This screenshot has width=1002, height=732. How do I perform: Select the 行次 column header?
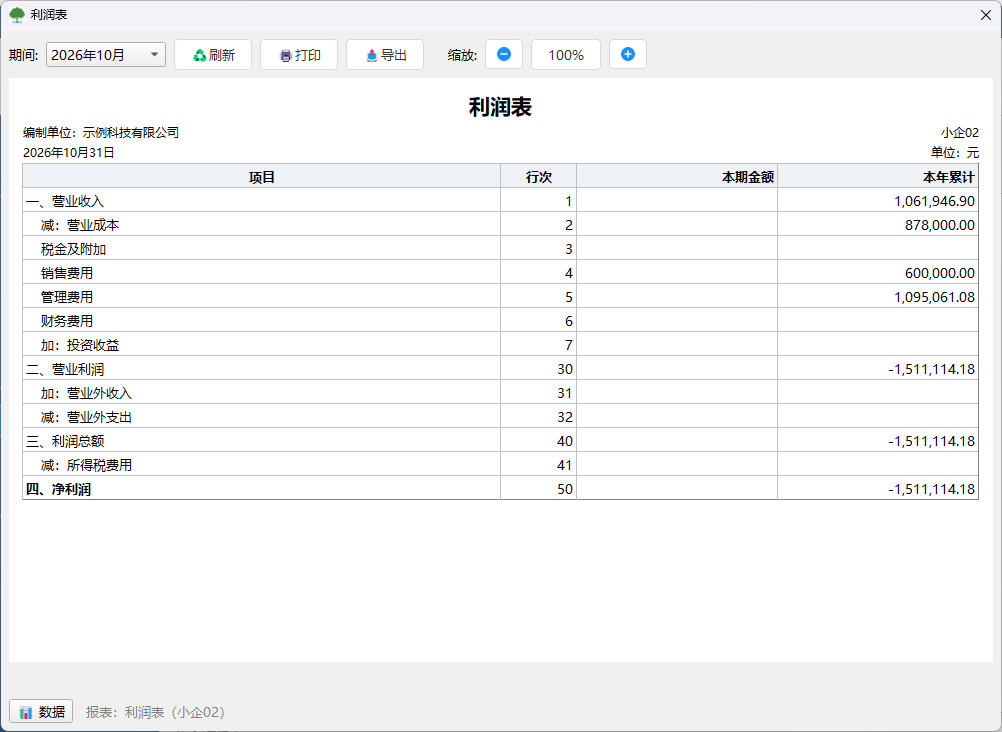[x=539, y=177]
